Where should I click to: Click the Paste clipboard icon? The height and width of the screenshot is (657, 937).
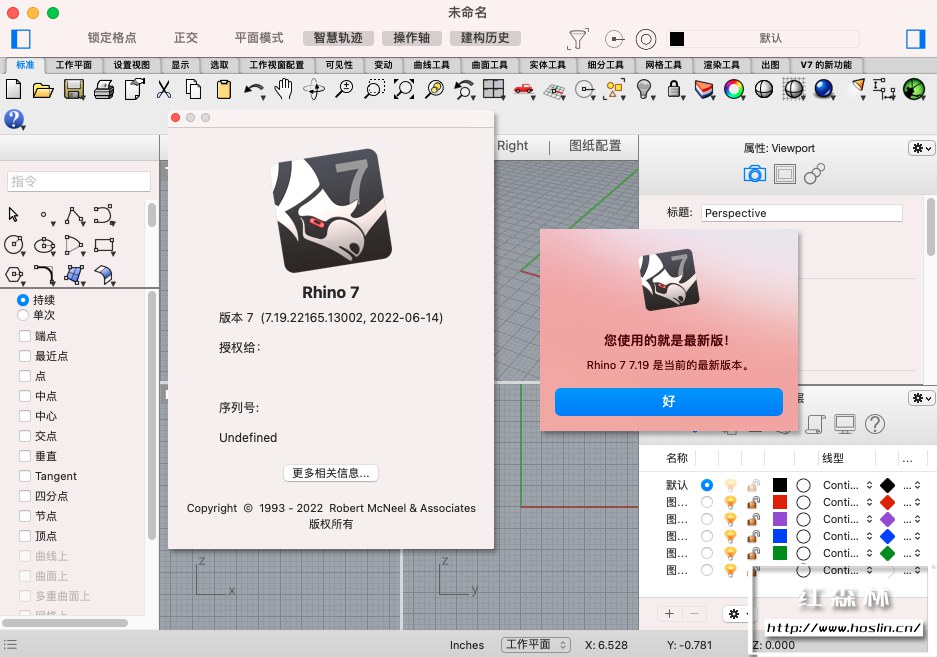coord(223,90)
